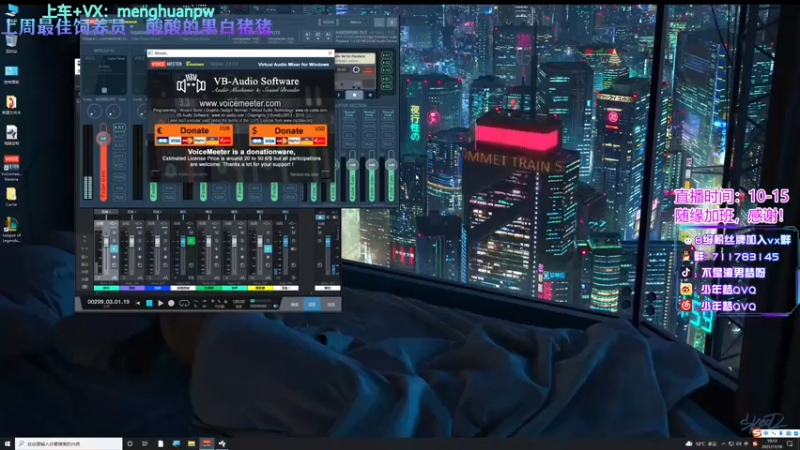Click Record in DAW transport bar

171,303
